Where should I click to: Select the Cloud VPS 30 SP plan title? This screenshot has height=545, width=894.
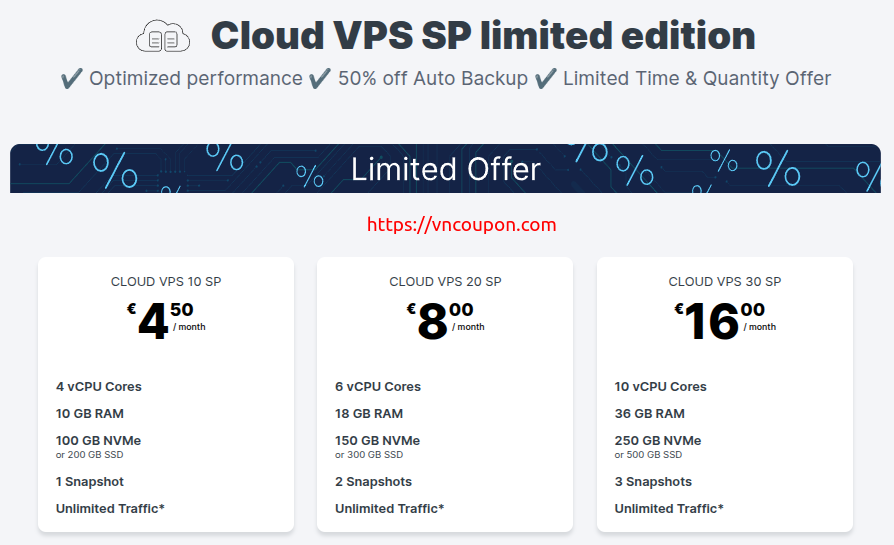coord(724,282)
